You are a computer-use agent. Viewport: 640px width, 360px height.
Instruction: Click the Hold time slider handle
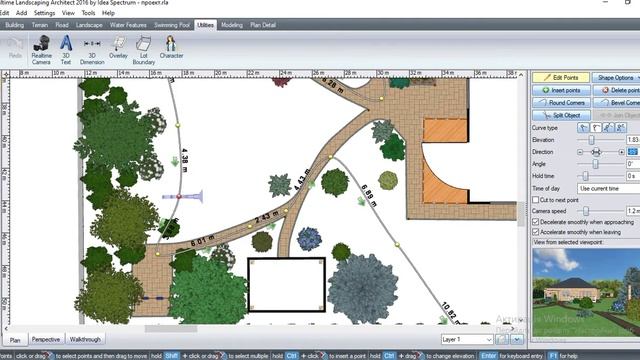pyautogui.click(x=585, y=176)
